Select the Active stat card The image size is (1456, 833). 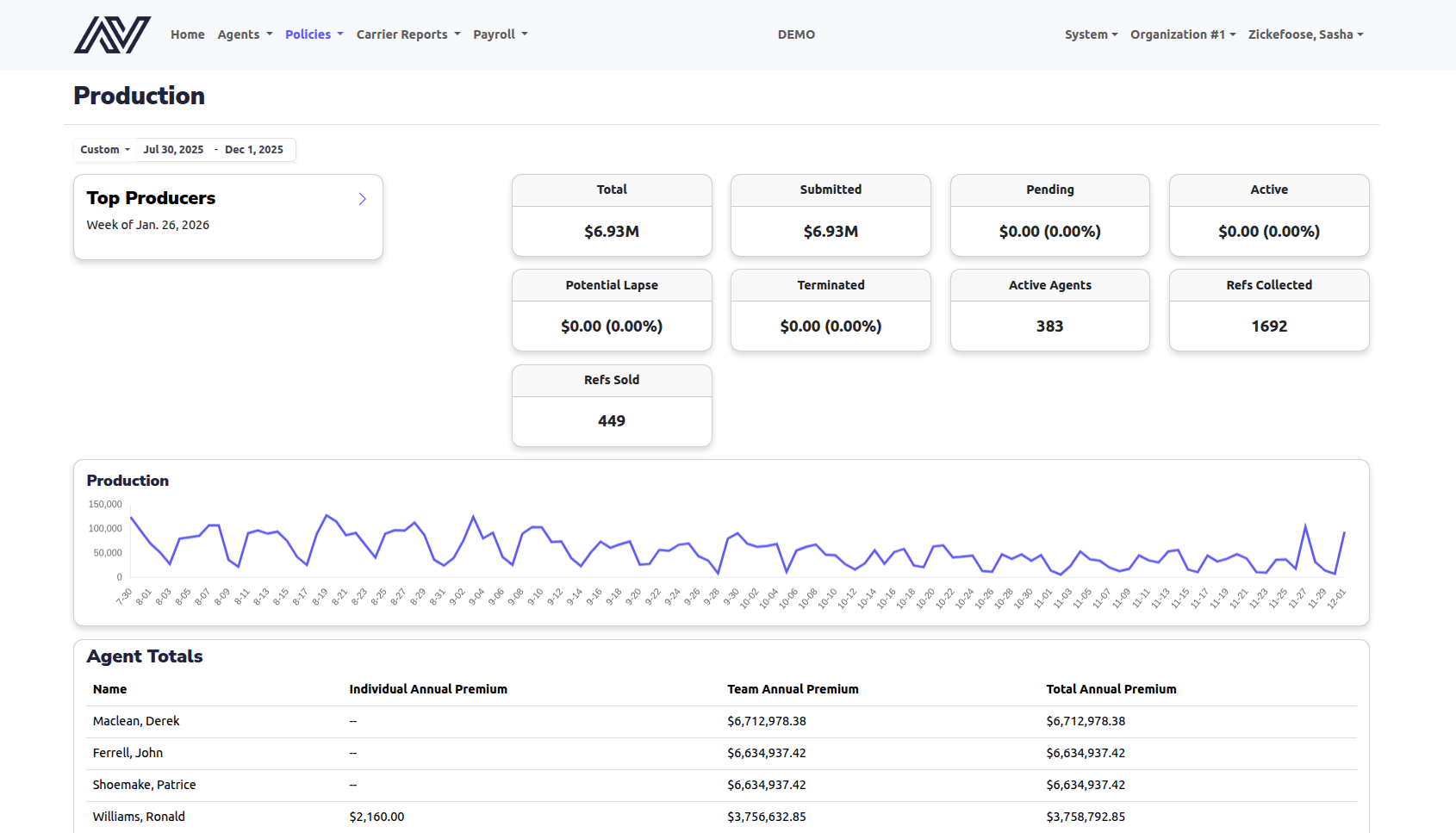(x=1269, y=215)
